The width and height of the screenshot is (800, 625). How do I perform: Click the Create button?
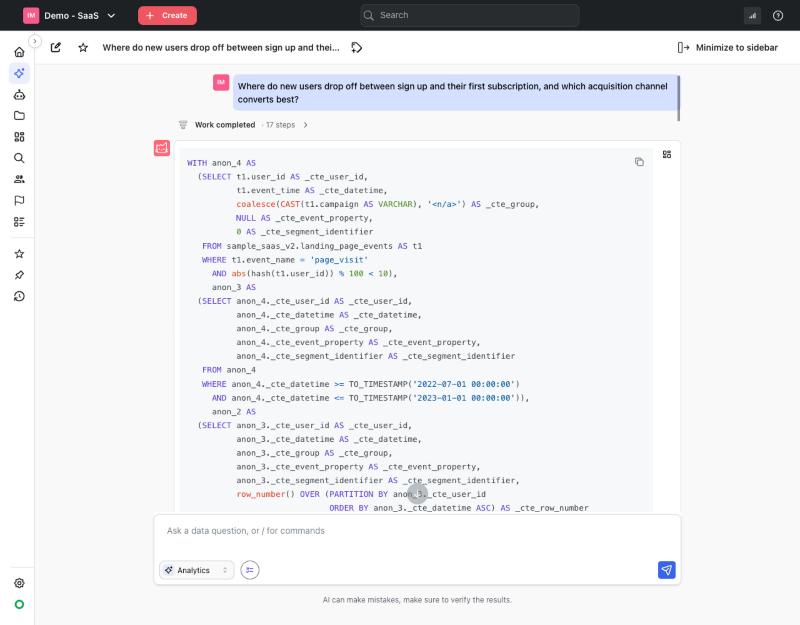tap(167, 15)
